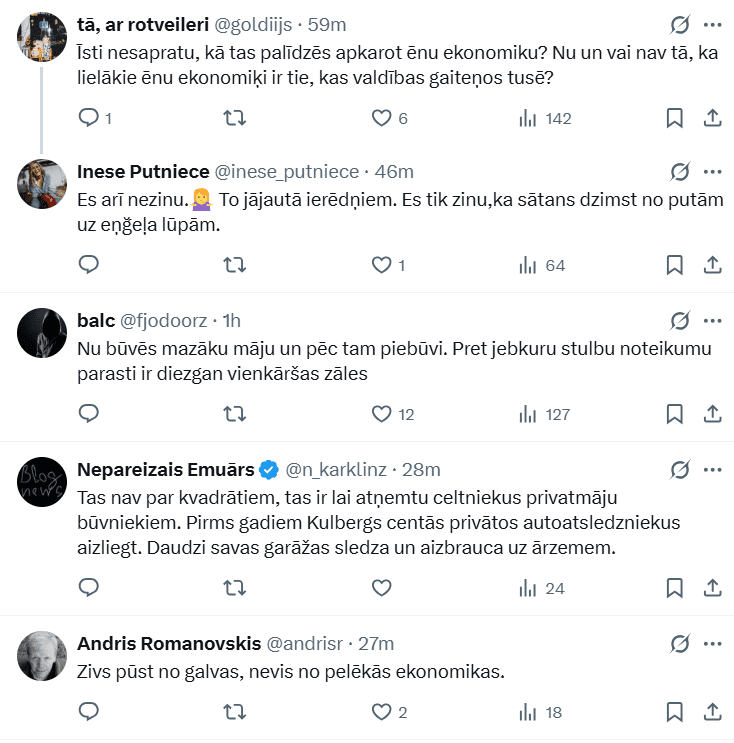Open more options on goldiijs's tweet

click(x=713, y=24)
